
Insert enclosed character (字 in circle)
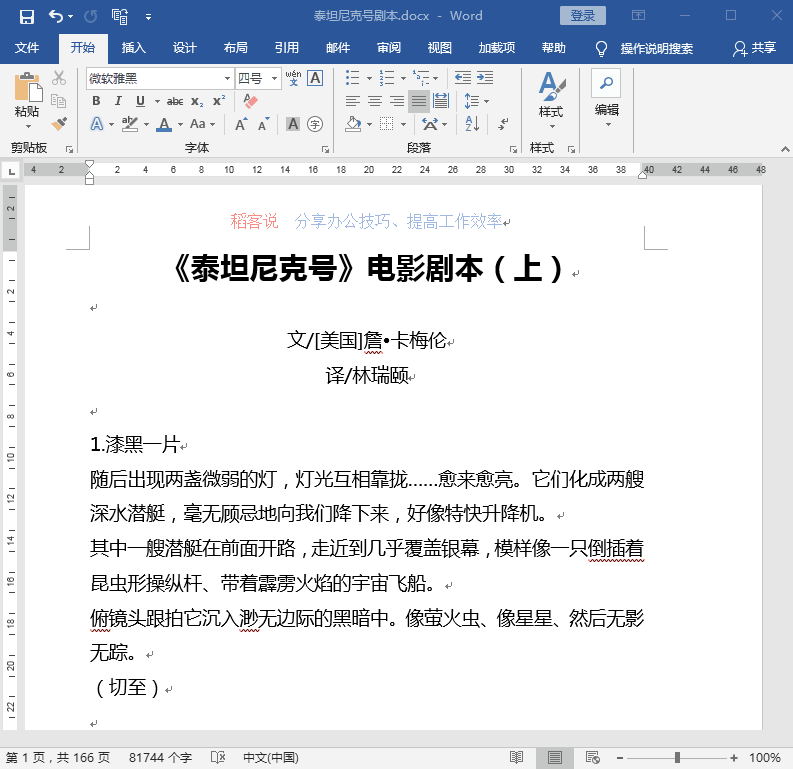click(x=315, y=124)
